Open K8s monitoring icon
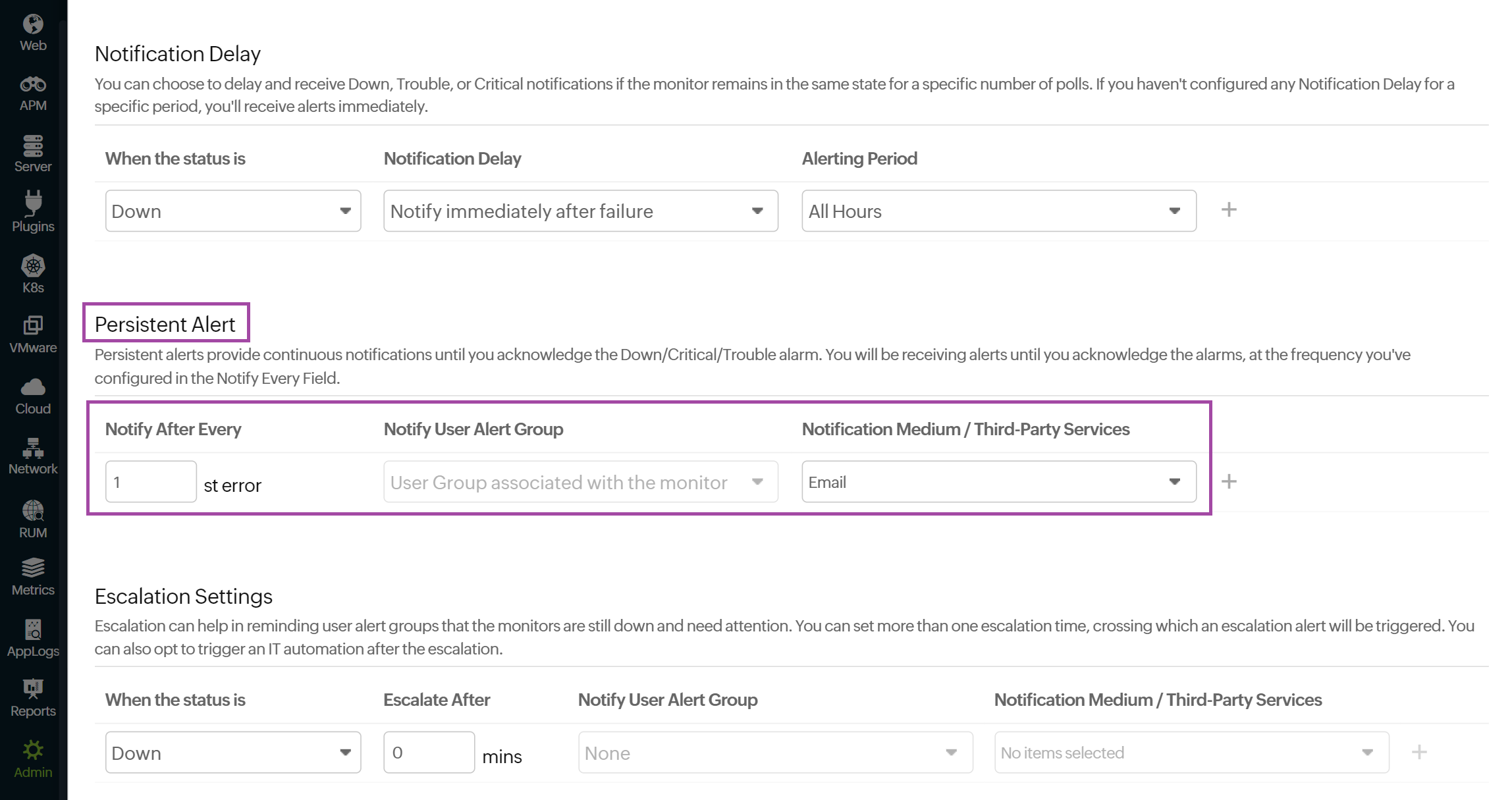The width and height of the screenshot is (1512, 800). (x=33, y=274)
